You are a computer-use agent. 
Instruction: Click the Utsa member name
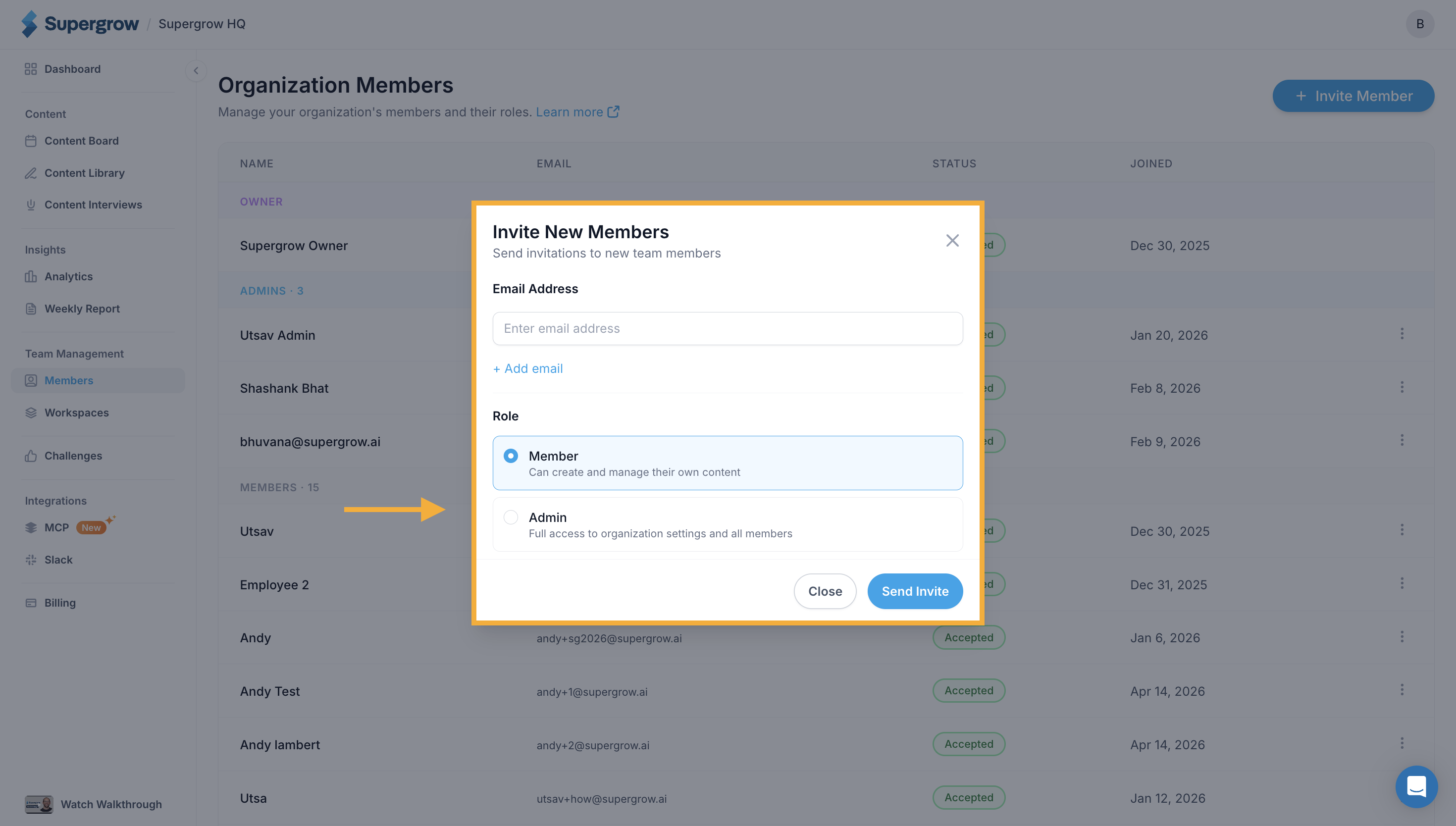pyautogui.click(x=253, y=798)
